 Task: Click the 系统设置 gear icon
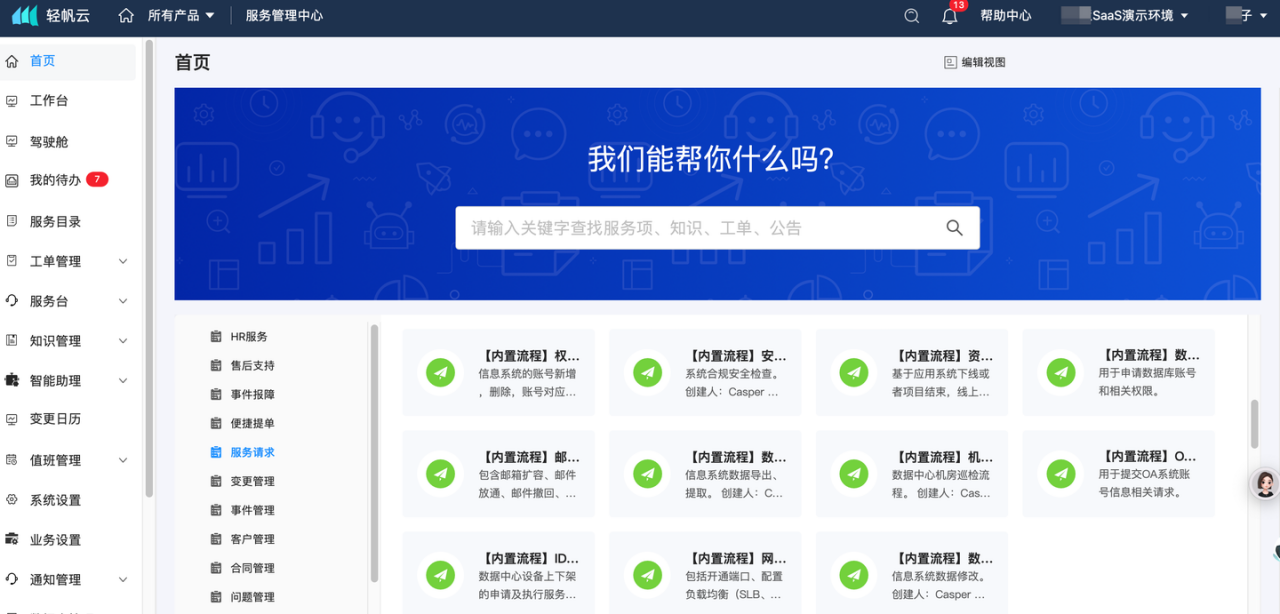click(x=12, y=500)
